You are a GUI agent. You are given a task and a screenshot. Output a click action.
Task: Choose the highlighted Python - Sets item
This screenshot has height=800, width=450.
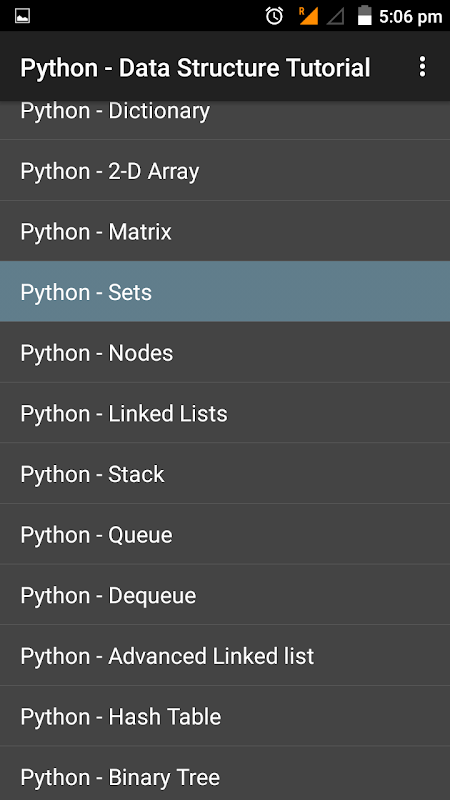225,291
